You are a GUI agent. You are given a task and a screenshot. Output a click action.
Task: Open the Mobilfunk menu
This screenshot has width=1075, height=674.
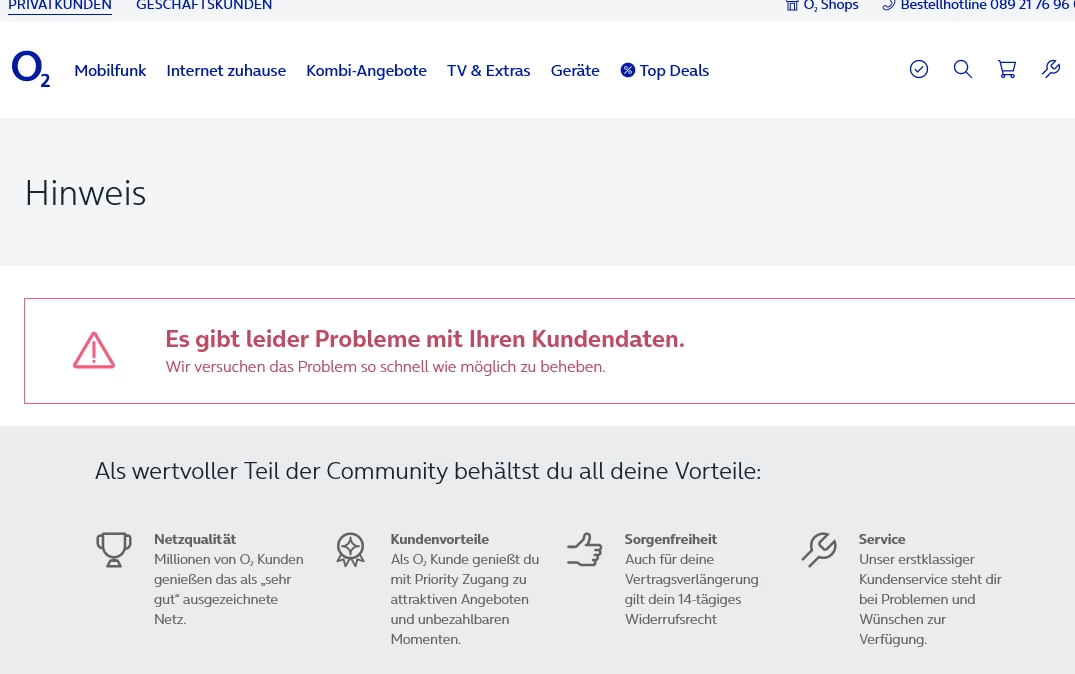(x=110, y=71)
